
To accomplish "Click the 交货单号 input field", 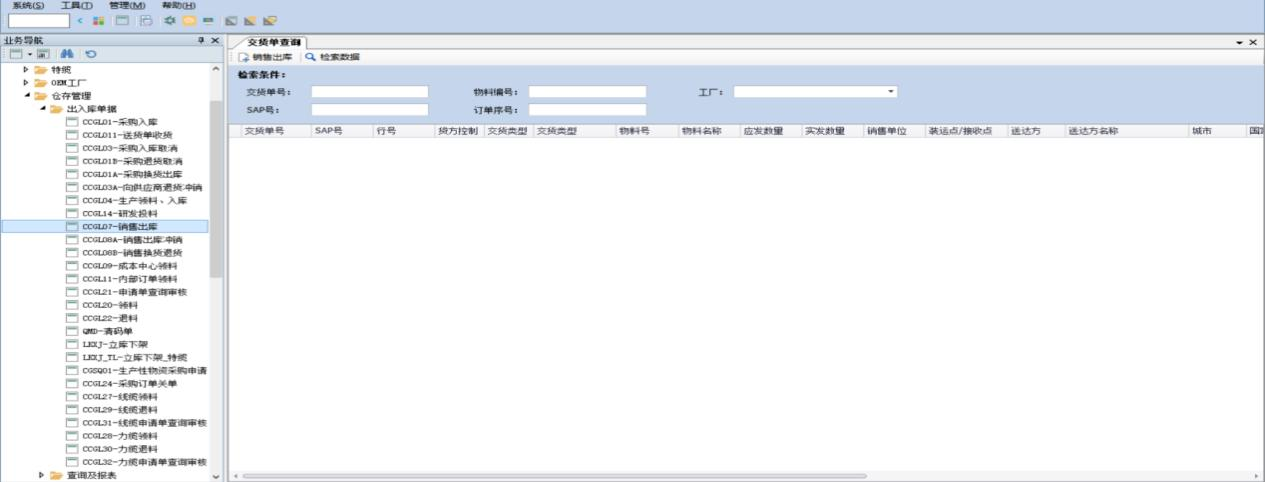I will 369,92.
